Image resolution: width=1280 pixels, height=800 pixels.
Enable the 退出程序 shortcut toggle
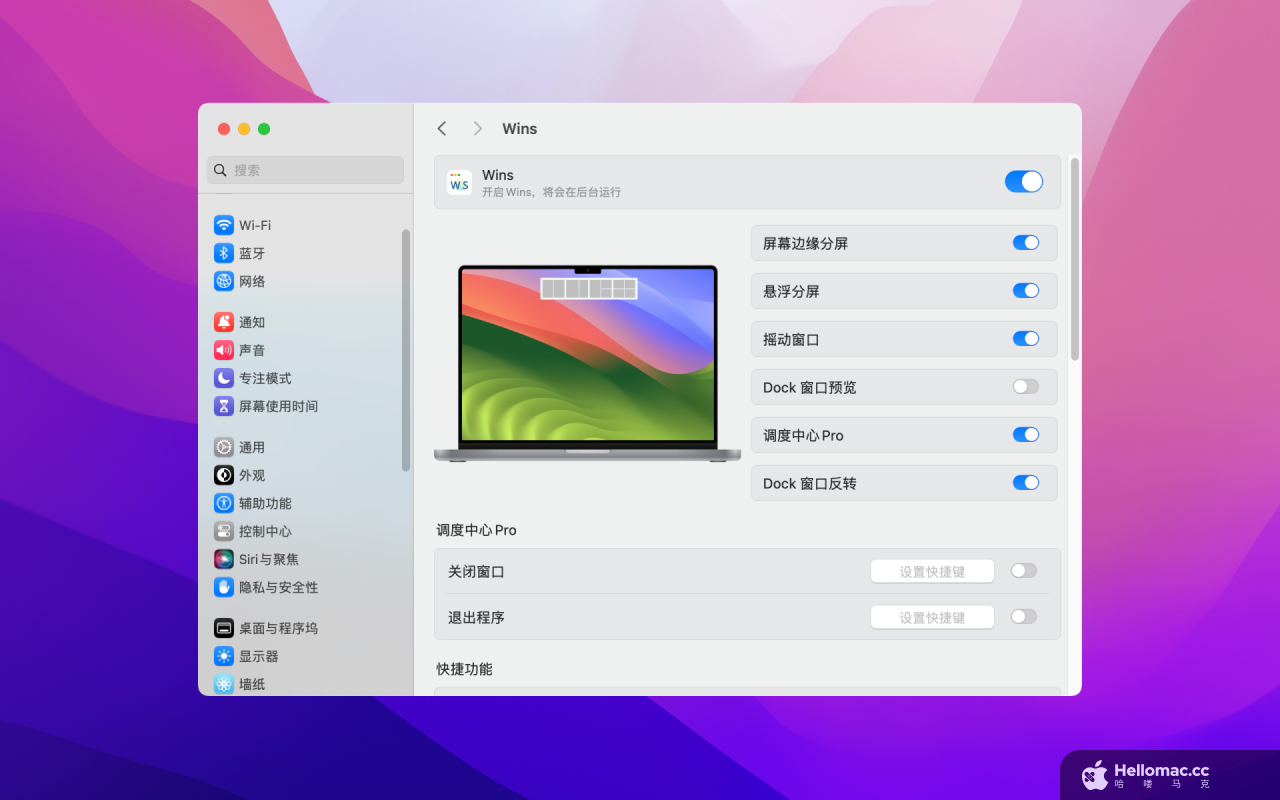point(1024,617)
